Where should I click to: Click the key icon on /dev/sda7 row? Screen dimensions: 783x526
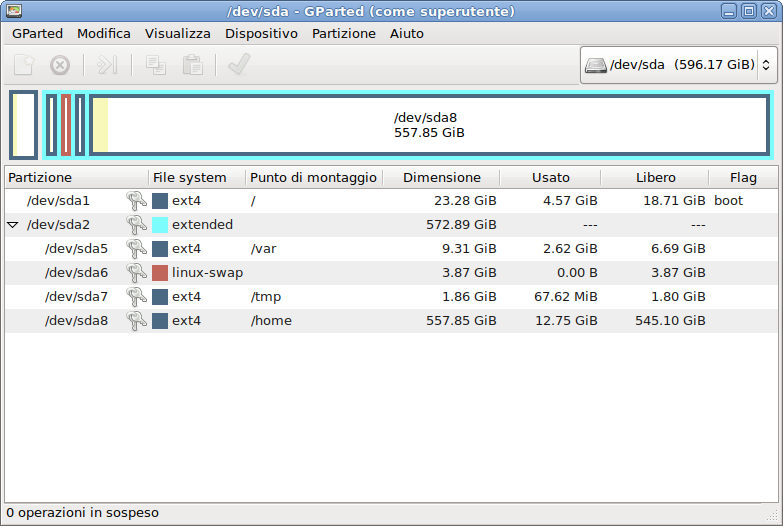(x=136, y=297)
